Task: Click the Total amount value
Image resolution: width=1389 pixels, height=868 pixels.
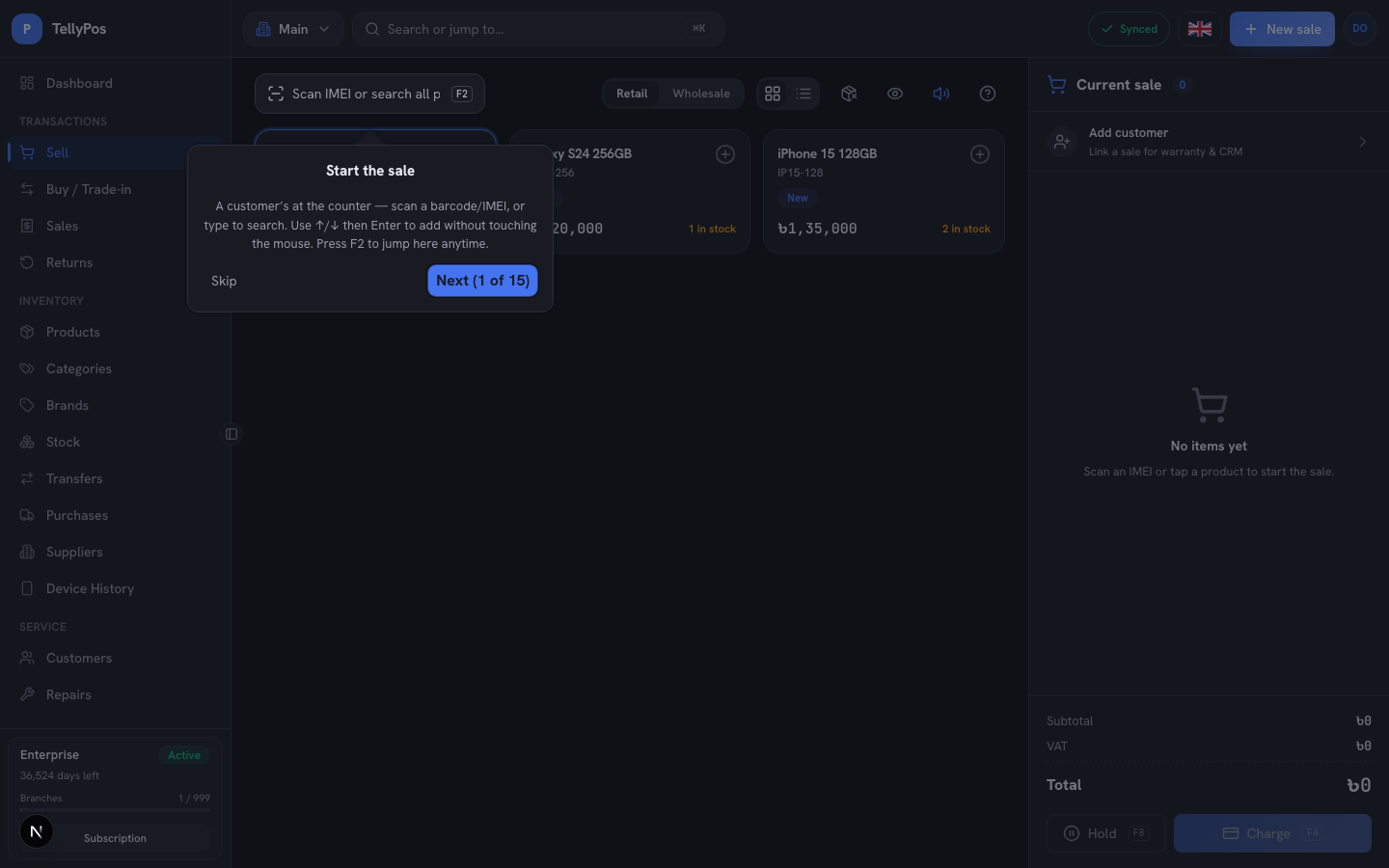Action: click(1358, 785)
